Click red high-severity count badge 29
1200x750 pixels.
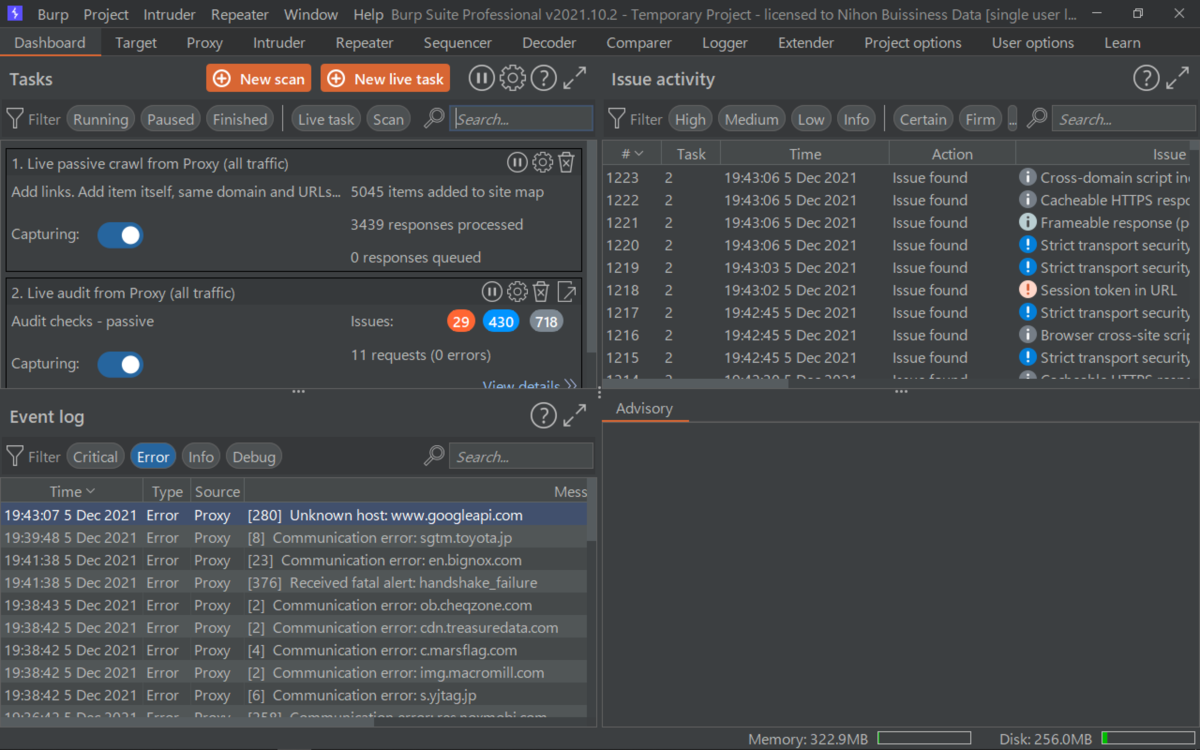pyautogui.click(x=461, y=322)
